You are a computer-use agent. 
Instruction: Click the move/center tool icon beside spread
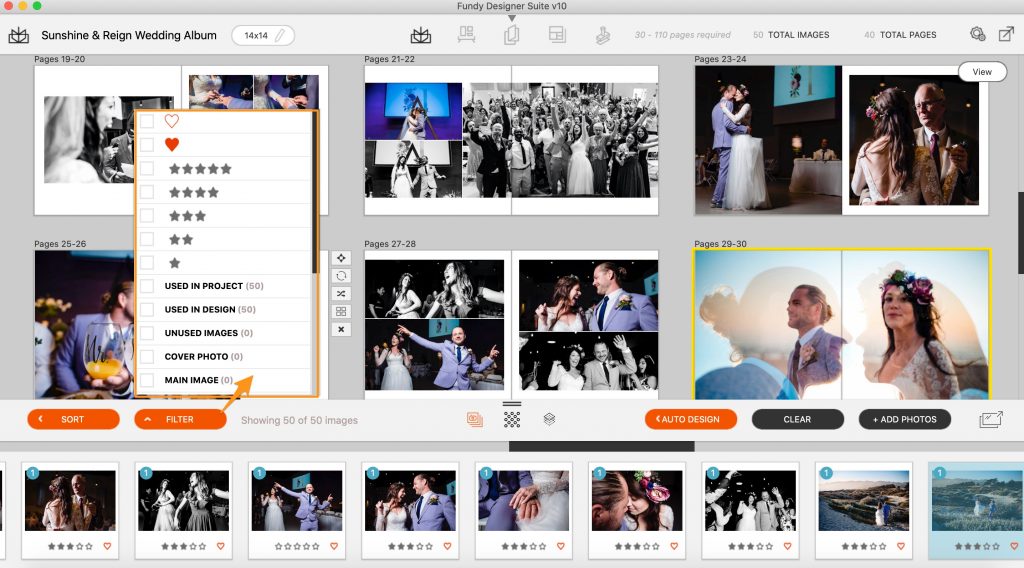[x=341, y=259]
